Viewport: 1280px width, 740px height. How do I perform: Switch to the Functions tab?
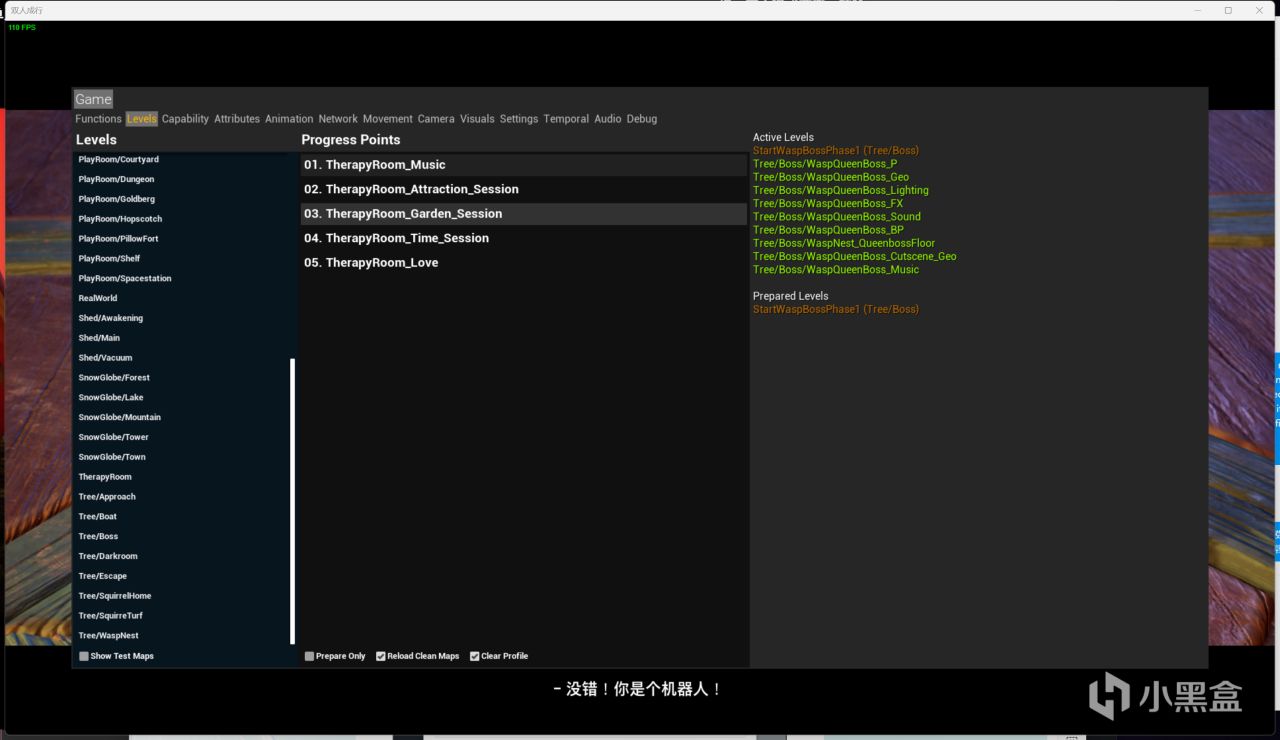click(x=98, y=119)
